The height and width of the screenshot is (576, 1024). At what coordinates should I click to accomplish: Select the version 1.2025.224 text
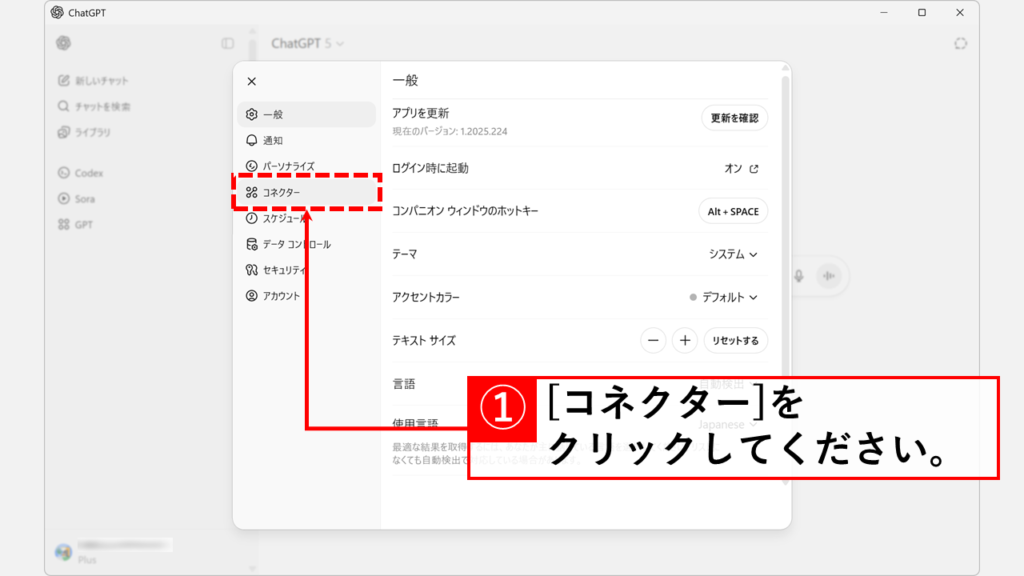pos(450,131)
